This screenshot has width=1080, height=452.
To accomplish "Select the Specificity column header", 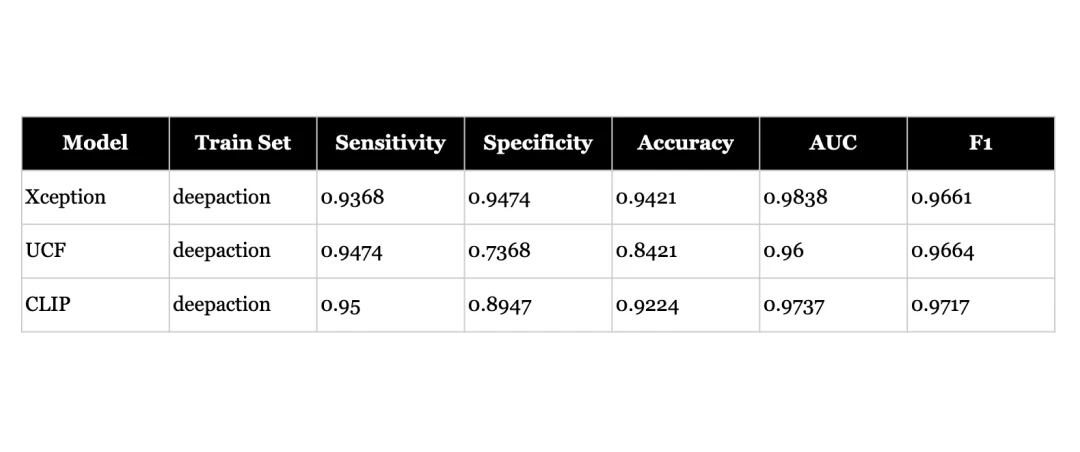I will click(x=538, y=143).
